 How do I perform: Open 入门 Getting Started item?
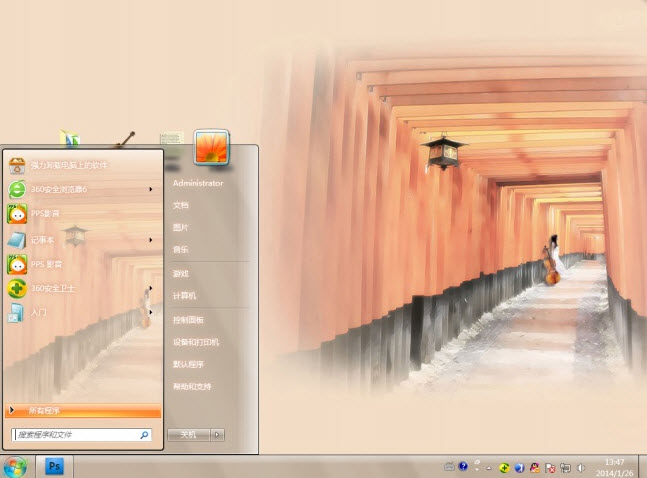tap(83, 312)
